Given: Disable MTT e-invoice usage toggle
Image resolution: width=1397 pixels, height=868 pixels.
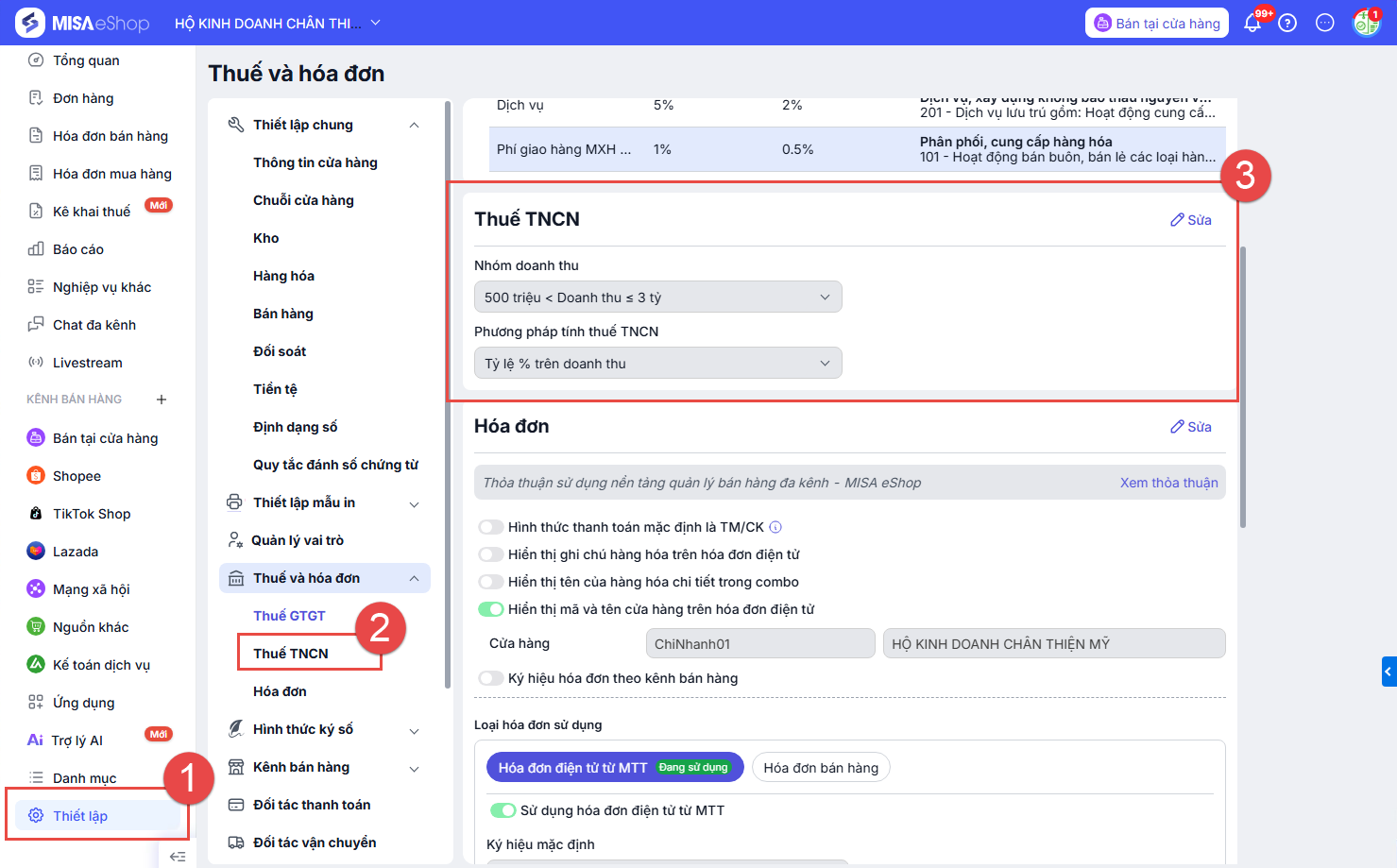Looking at the screenshot, I should 503,810.
